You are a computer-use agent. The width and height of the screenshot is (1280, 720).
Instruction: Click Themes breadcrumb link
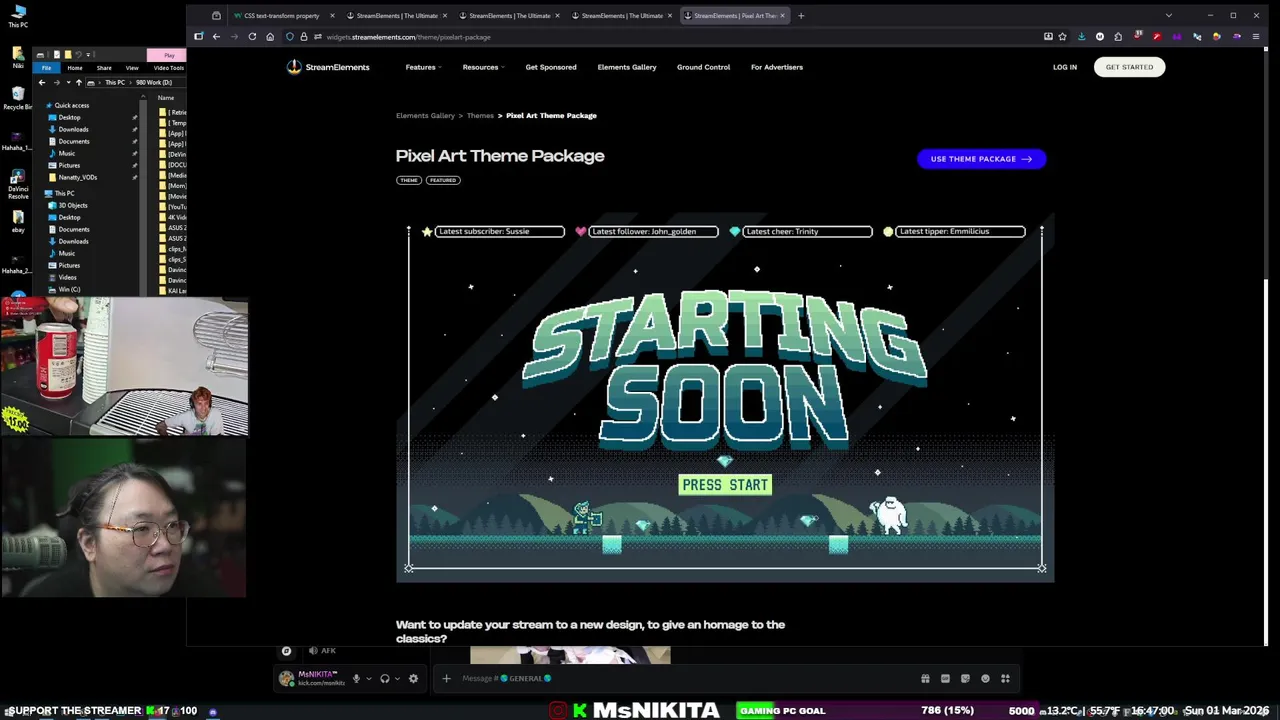click(480, 116)
